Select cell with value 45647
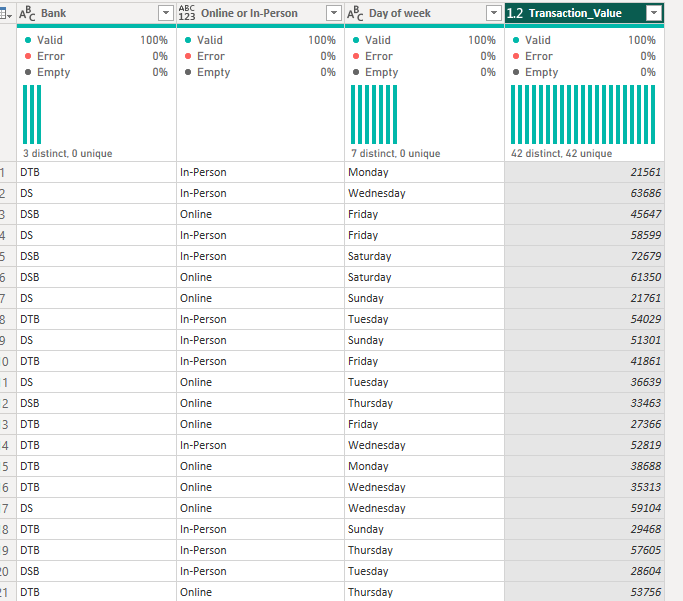Screen dimensions: 683x601 584,214
